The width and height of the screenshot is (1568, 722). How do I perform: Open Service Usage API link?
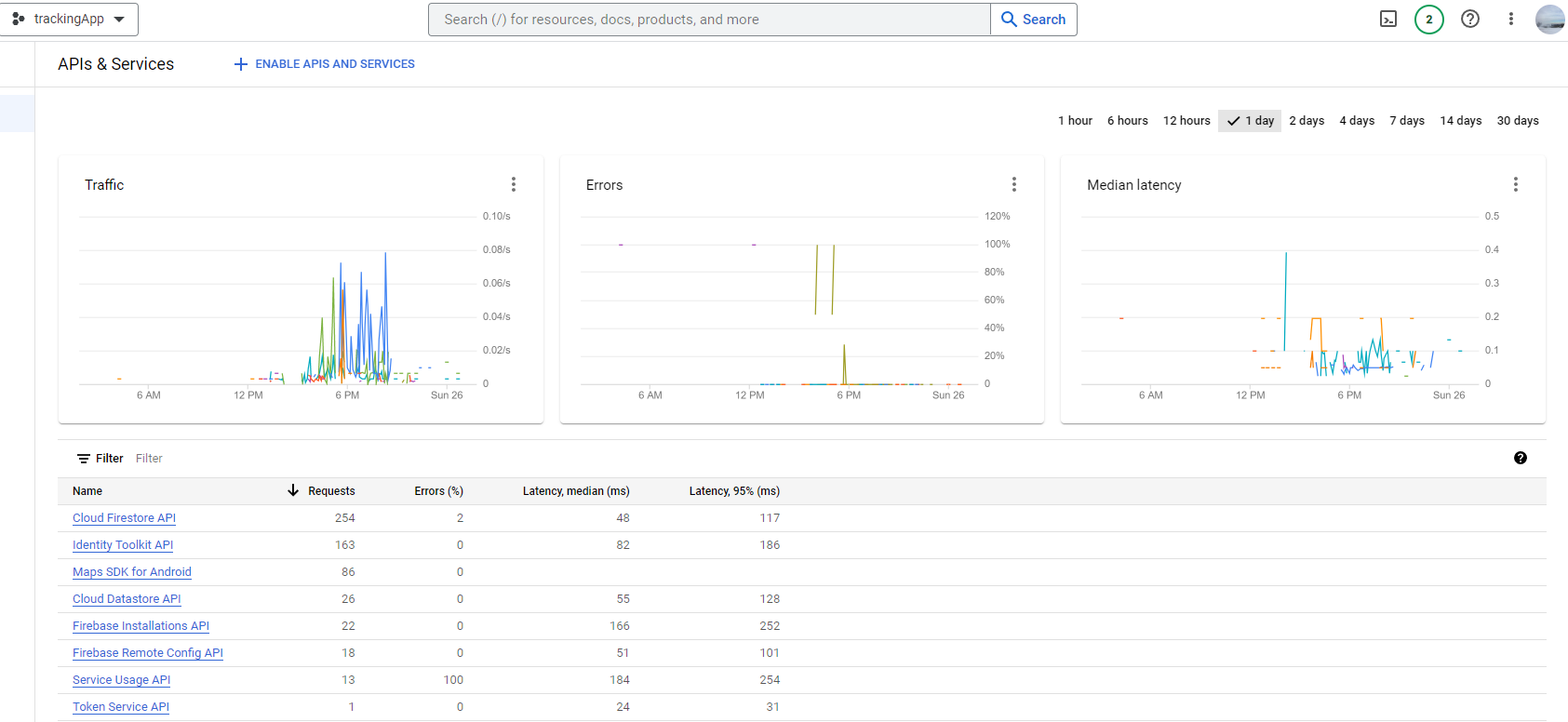click(121, 680)
